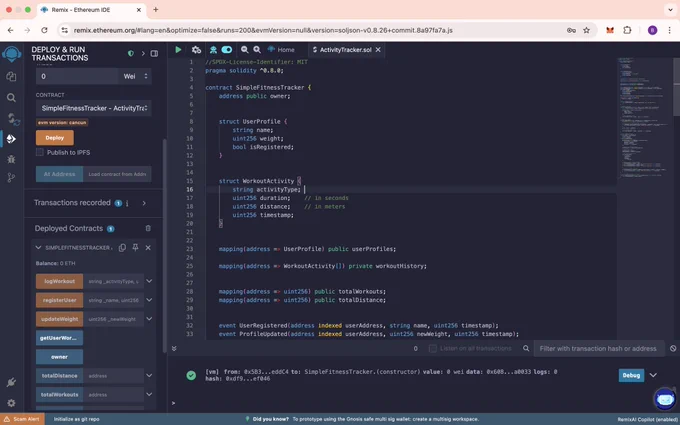
Task: Check the Publish to IPFS checkbox
Action: 40,152
